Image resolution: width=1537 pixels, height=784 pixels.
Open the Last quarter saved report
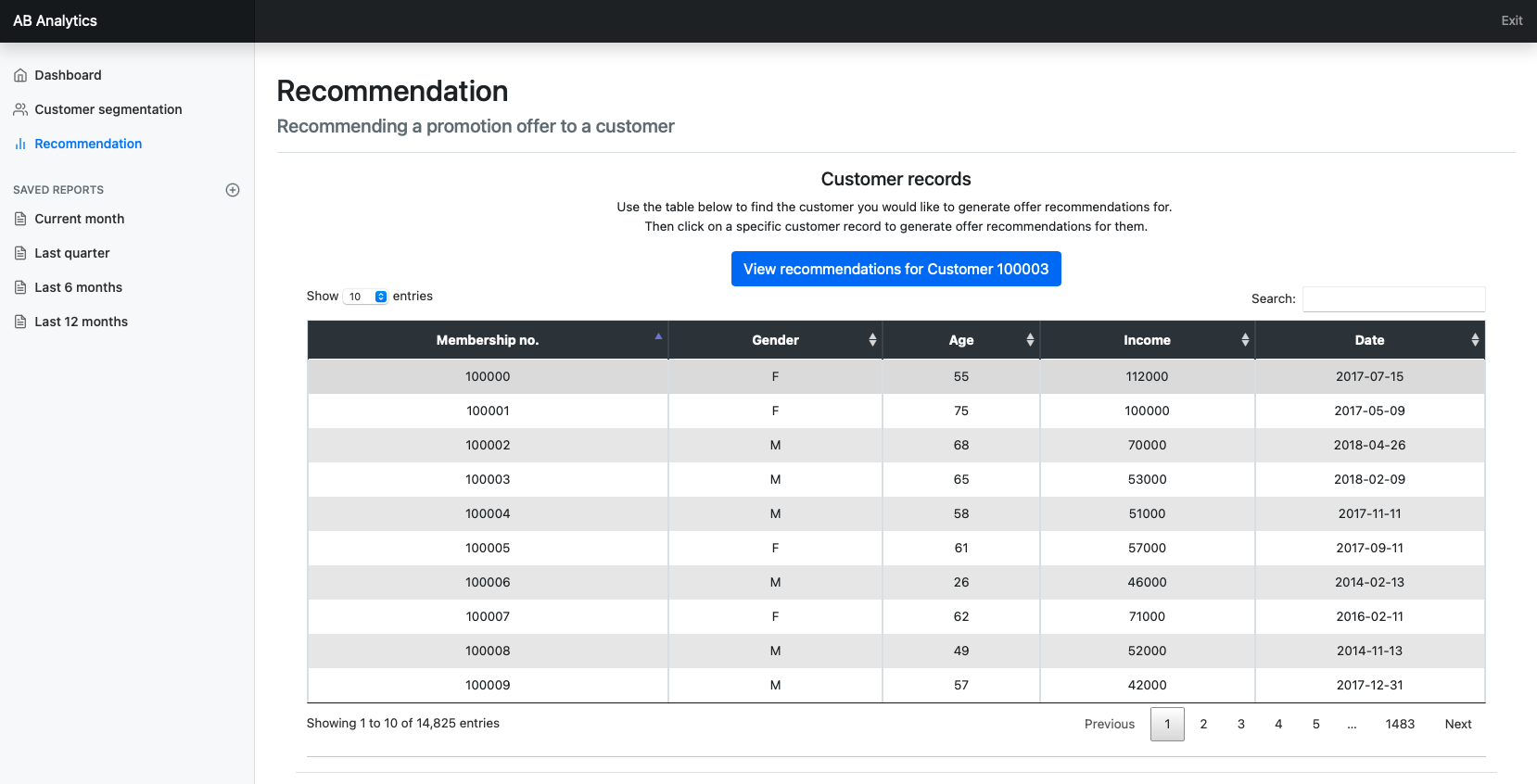point(71,253)
